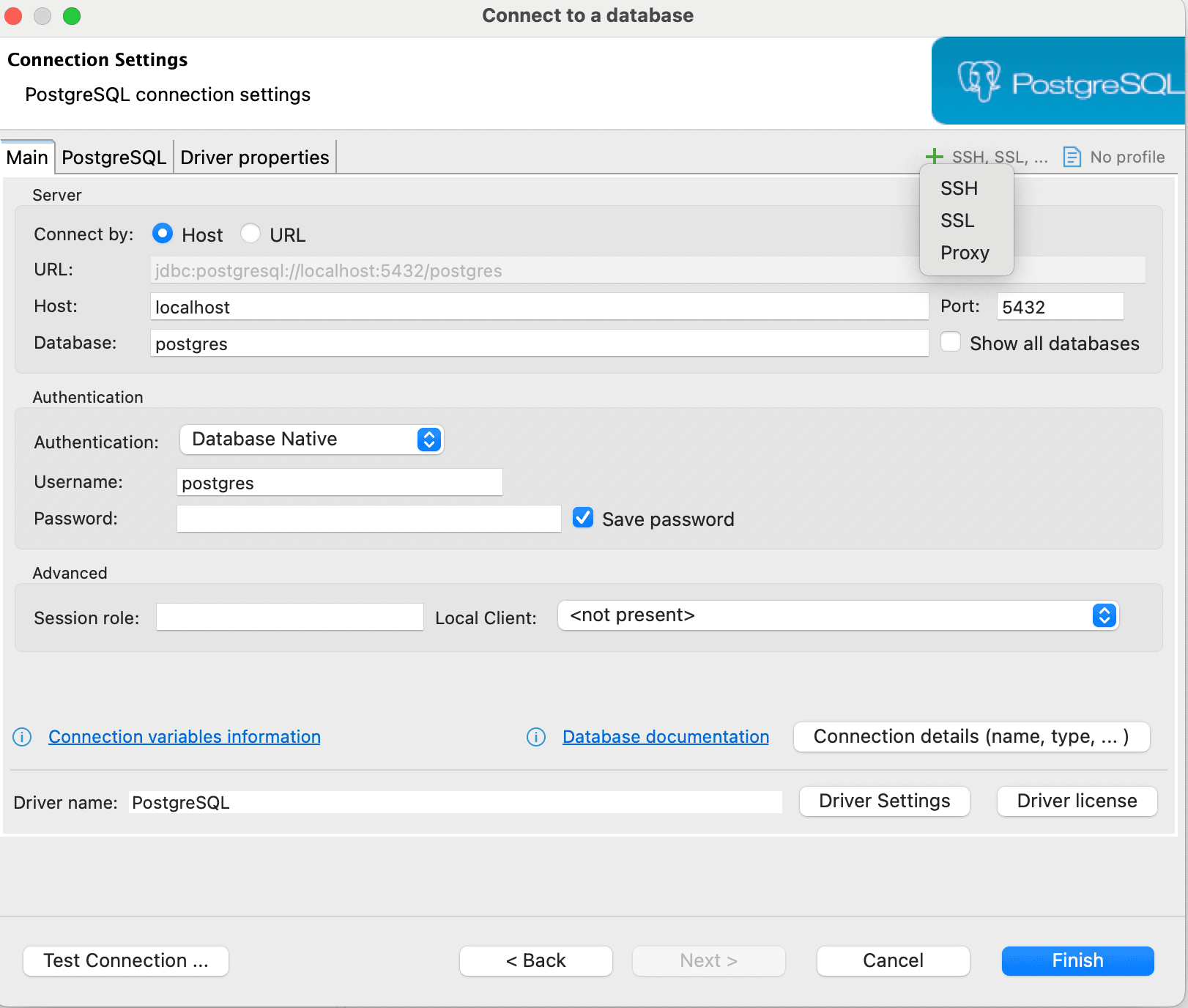This screenshot has width=1188, height=1008.
Task: Click the green plus network settings icon
Action: (x=934, y=156)
